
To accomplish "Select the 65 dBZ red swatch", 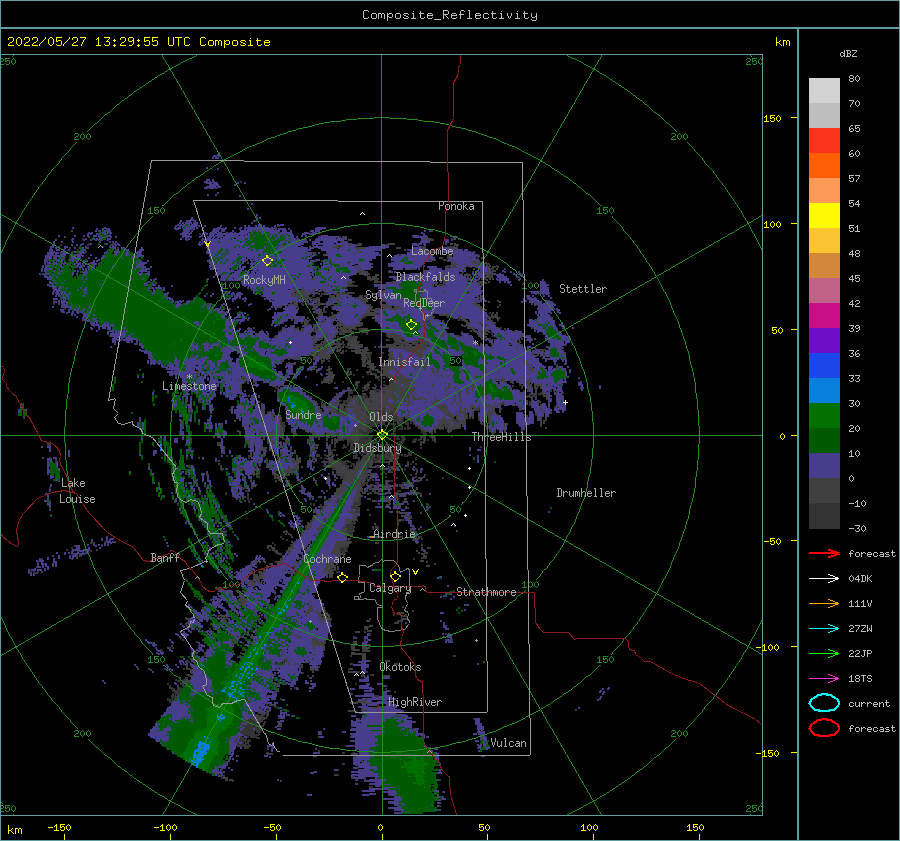I will 824,141.
